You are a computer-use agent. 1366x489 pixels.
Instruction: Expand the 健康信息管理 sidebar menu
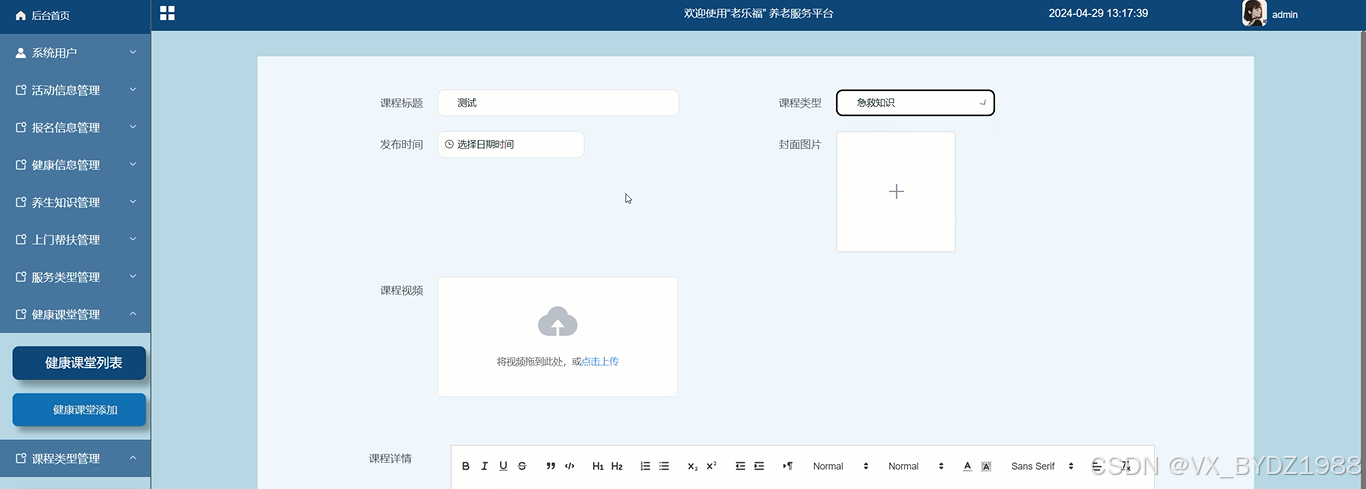point(75,165)
